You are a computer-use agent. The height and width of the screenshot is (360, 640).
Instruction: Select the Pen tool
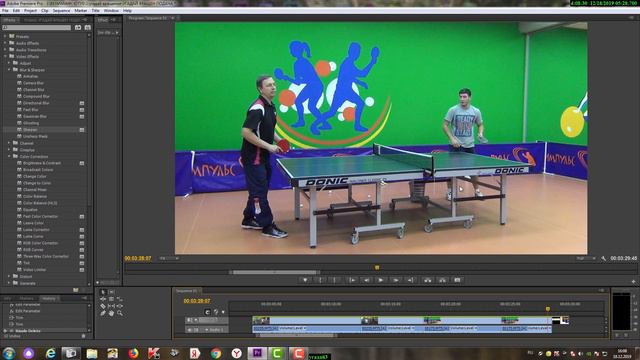click(x=103, y=313)
